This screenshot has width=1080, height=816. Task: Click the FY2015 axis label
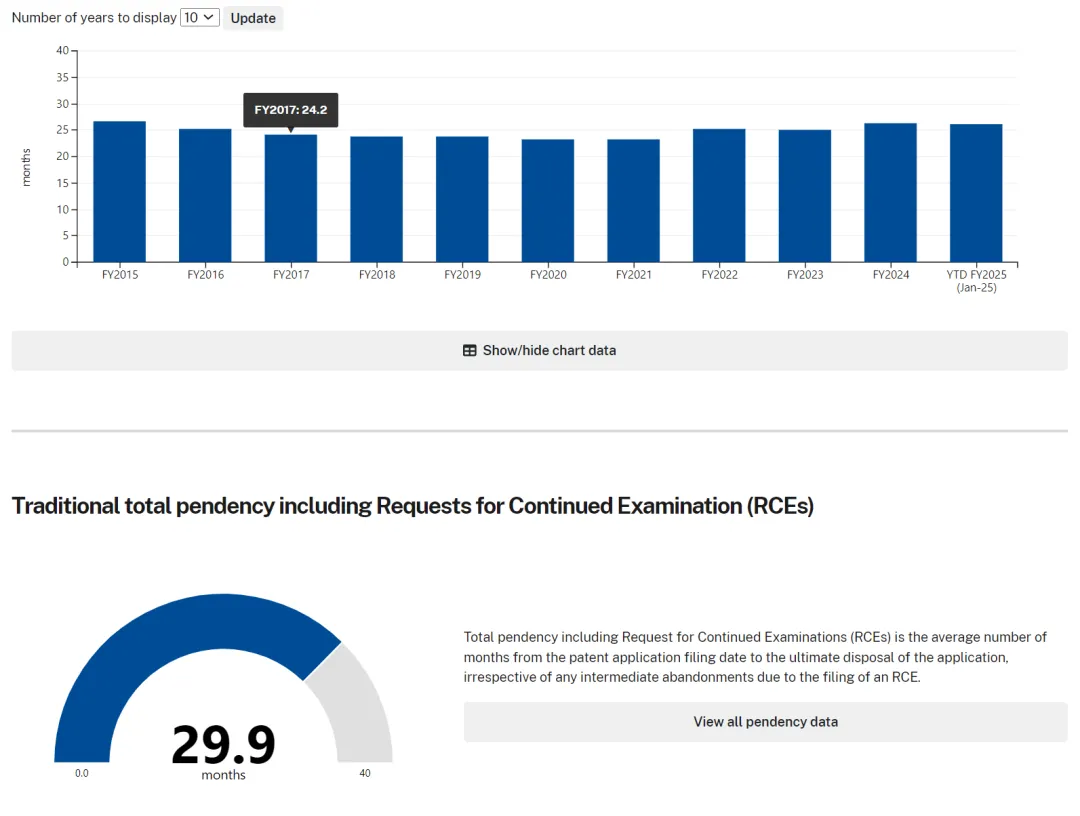click(120, 275)
